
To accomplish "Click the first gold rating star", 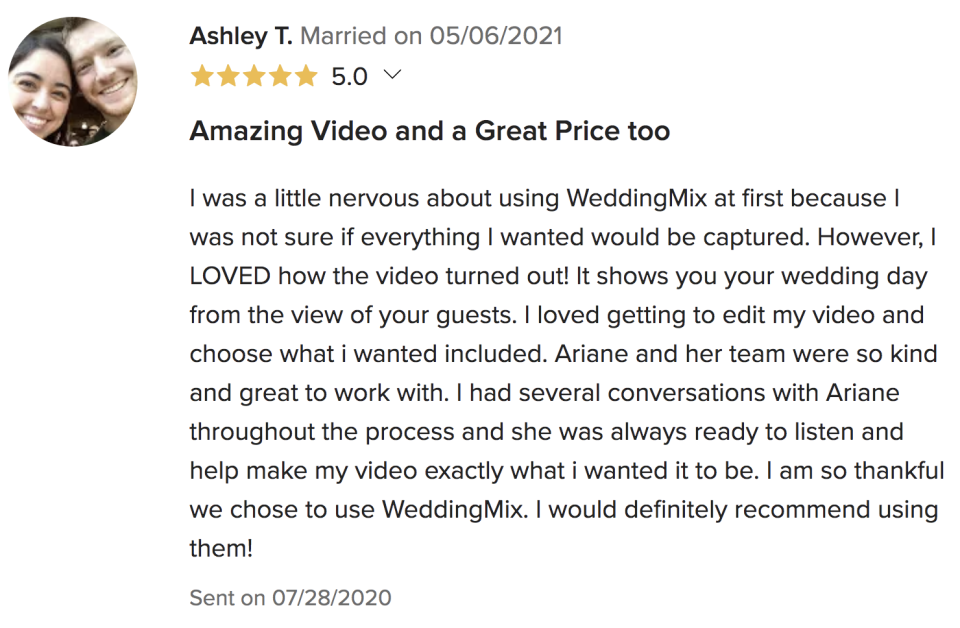I will point(202,76).
